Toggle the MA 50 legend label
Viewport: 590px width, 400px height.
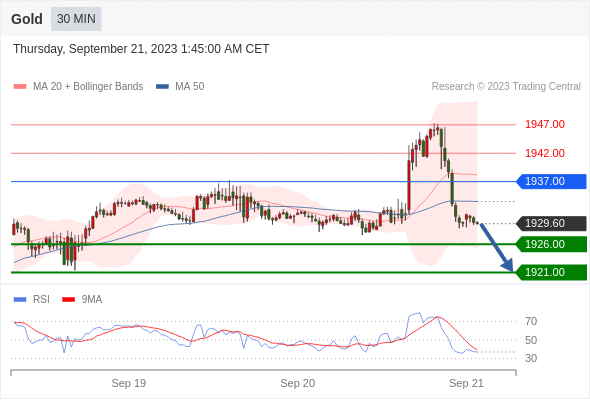(x=190, y=87)
